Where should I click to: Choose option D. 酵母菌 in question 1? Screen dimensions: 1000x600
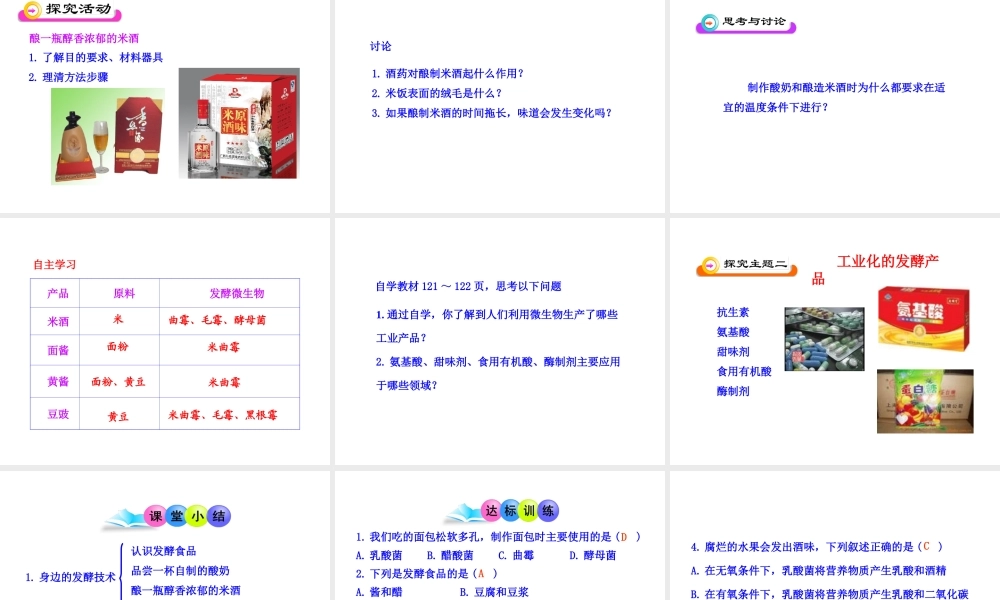(592, 555)
